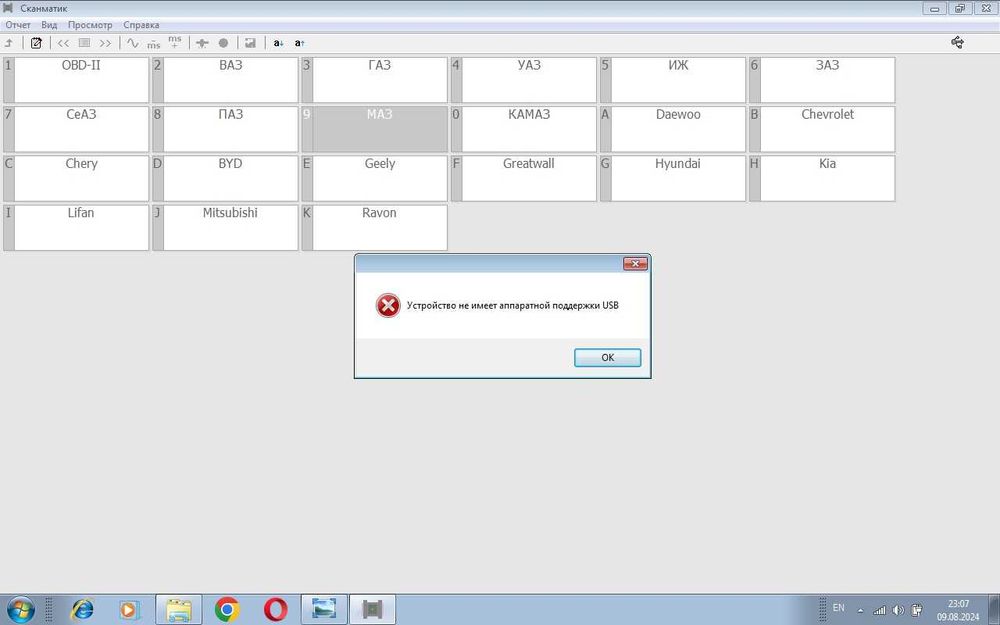
Task: Close the error dialog with red X
Action: coord(635,263)
